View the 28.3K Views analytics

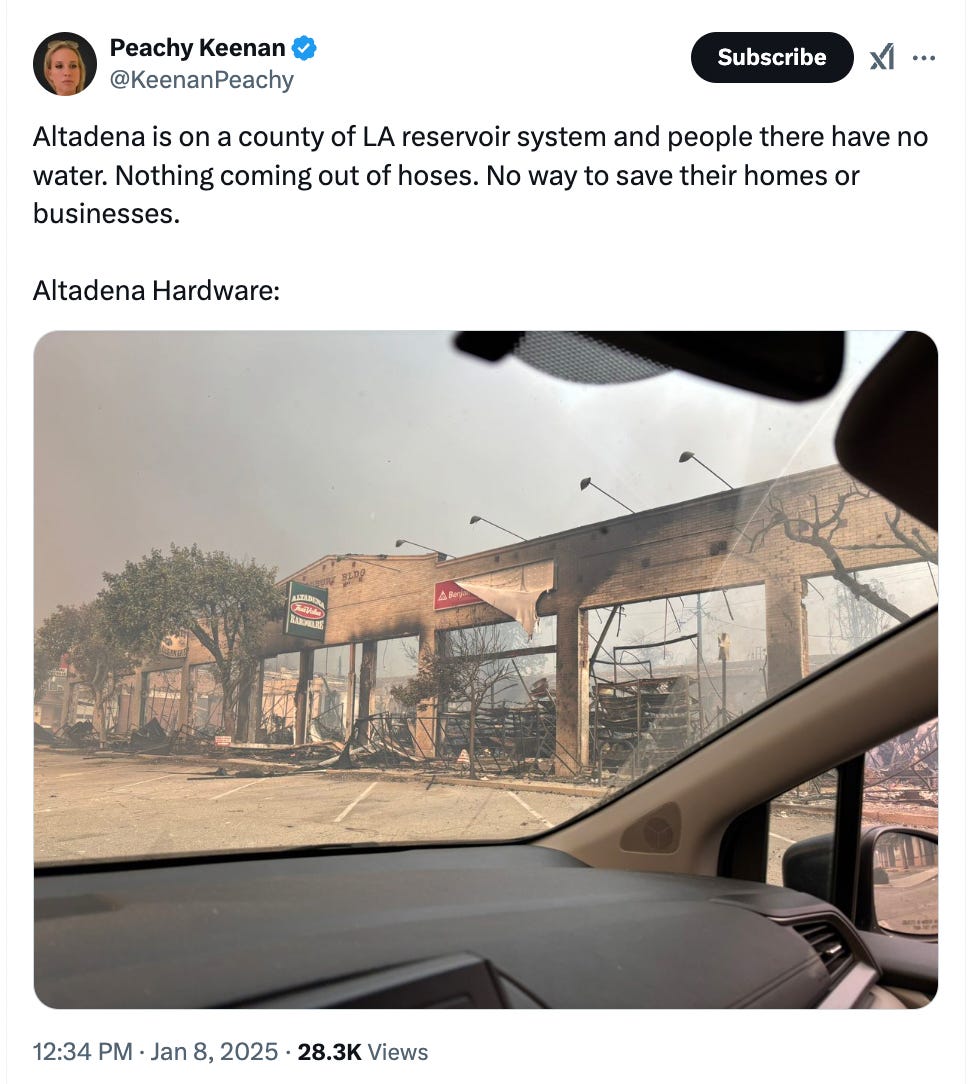pyautogui.click(x=363, y=1052)
